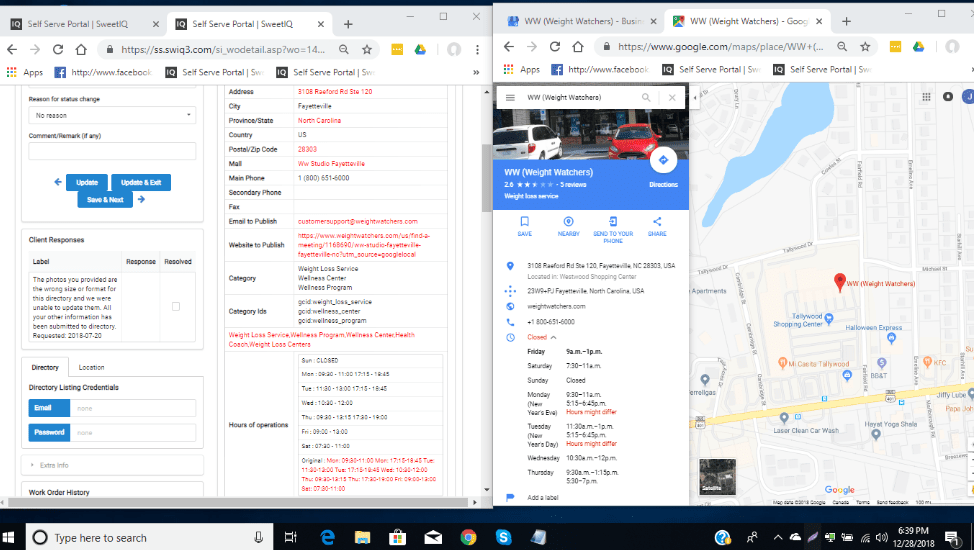This screenshot has width=974, height=550.
Task: Click the Send to your phone icon
Action: tap(612, 222)
